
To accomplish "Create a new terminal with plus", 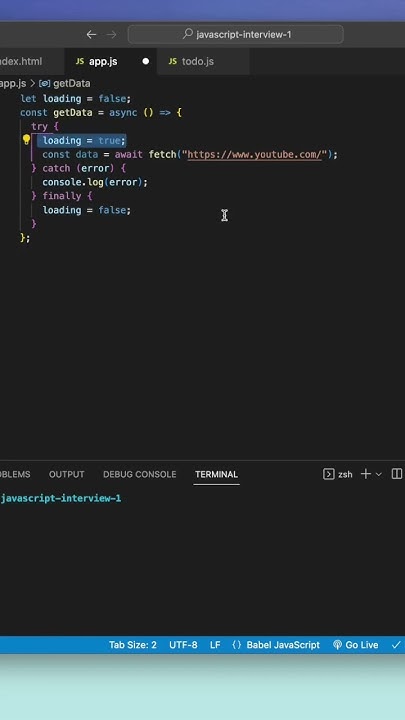I will point(366,474).
